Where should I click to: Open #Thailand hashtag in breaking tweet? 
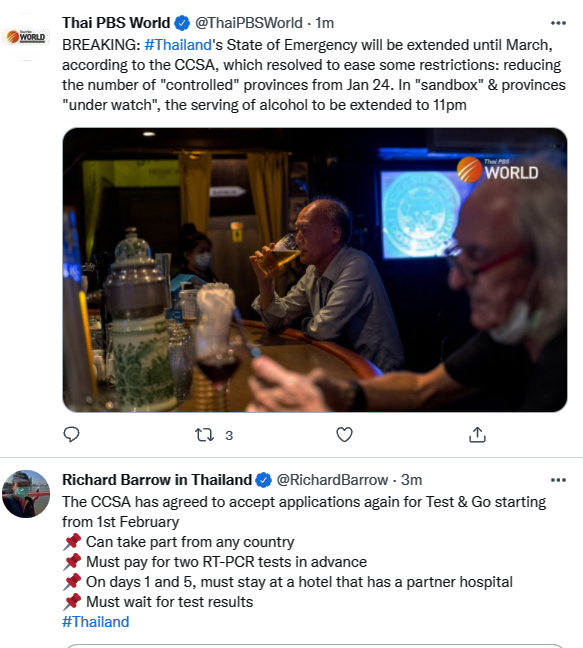coord(178,45)
